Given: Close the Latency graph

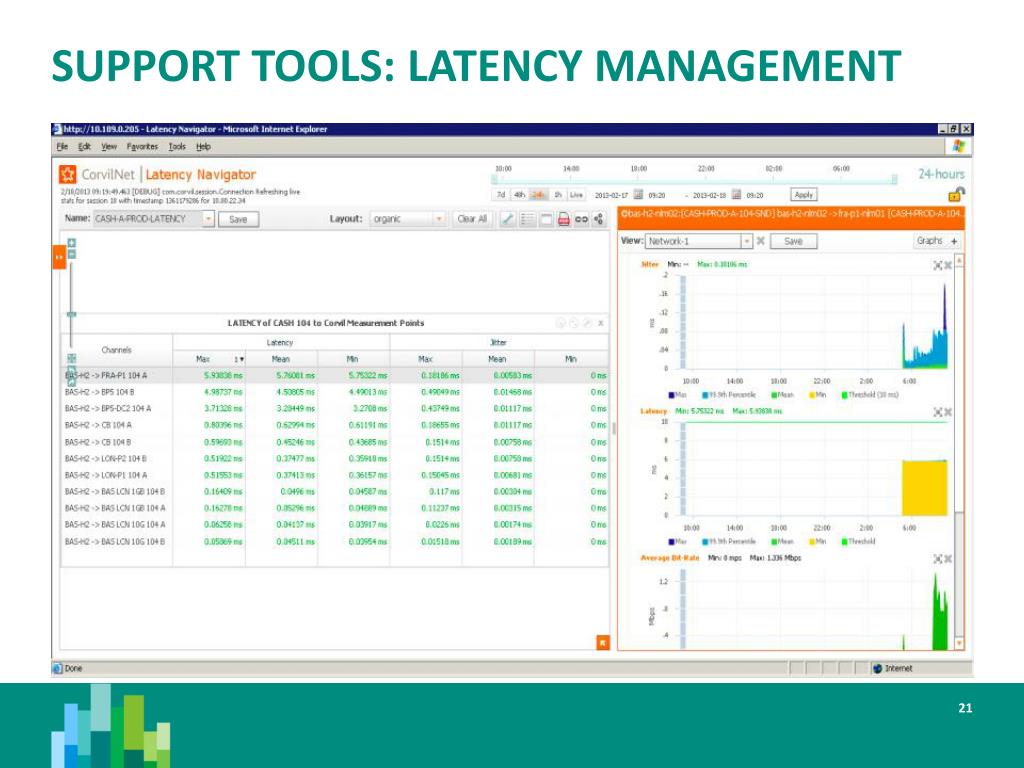Looking at the screenshot, I should pyautogui.click(x=948, y=412).
